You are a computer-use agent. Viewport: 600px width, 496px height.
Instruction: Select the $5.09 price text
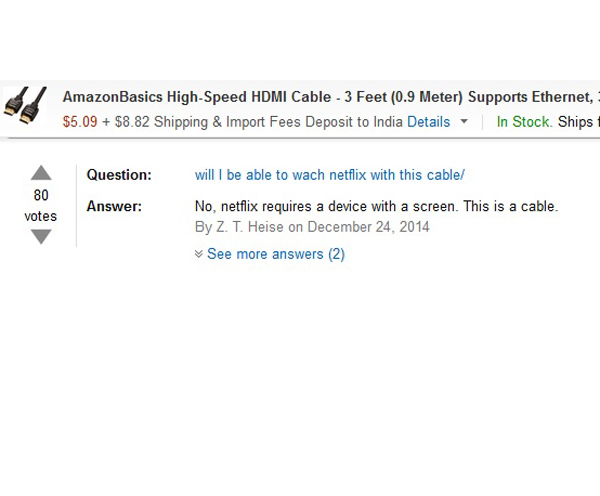click(80, 122)
